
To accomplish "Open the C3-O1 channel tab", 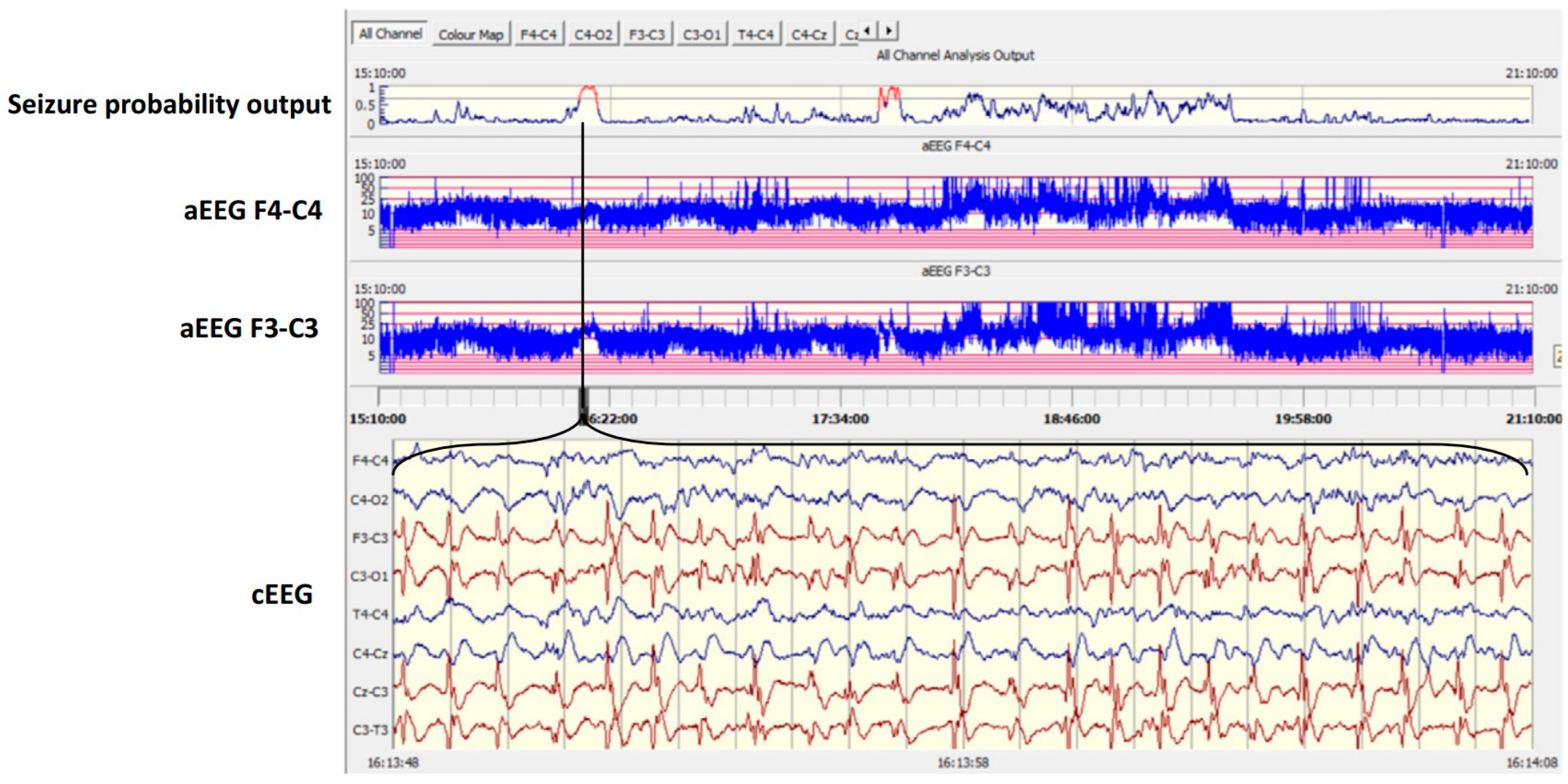I will [701, 35].
